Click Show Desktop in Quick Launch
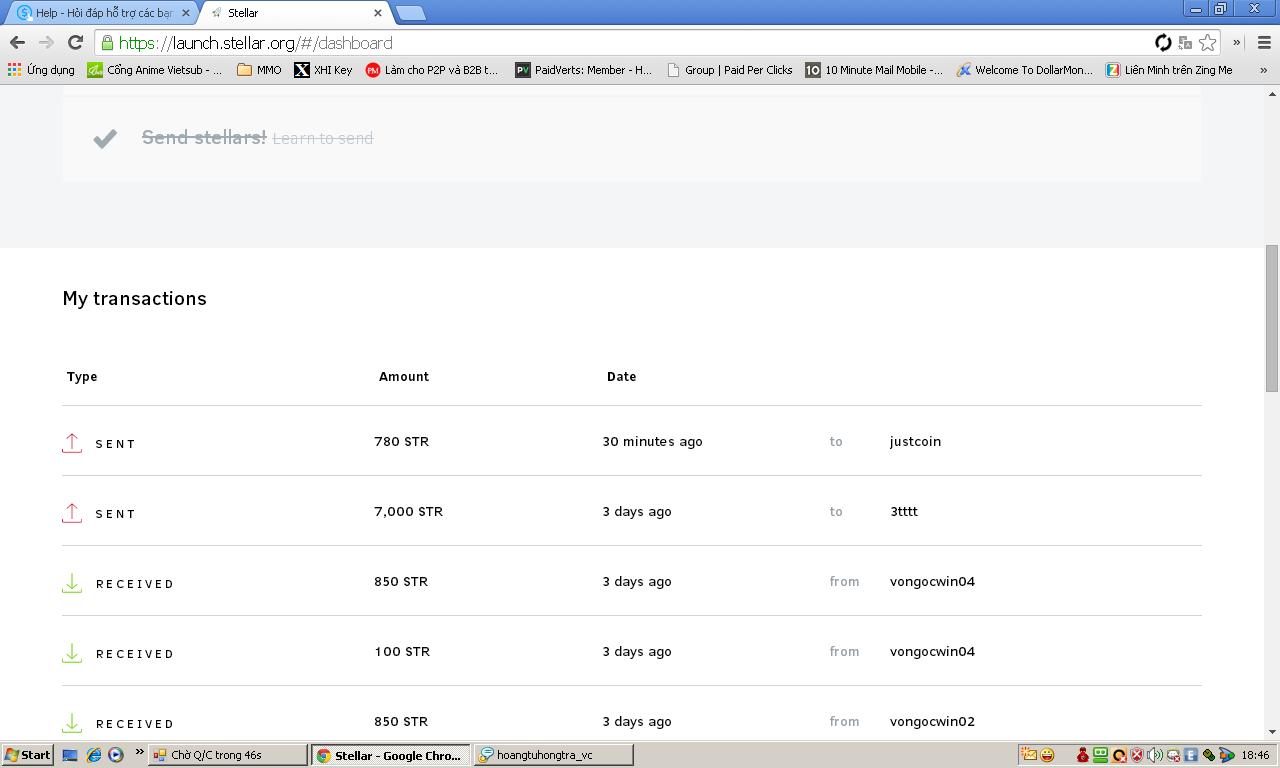The image size is (1280, 768). click(x=70, y=755)
